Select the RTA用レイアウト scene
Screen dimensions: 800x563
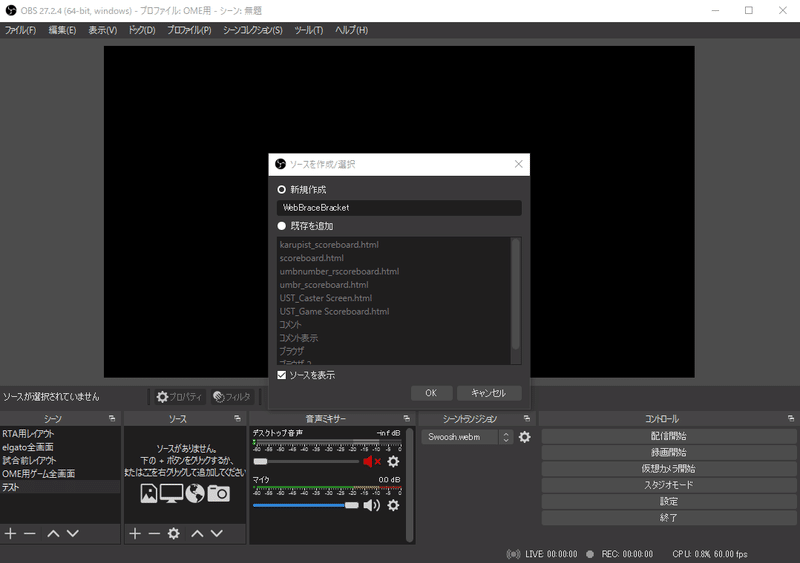pyautogui.click(x=60, y=434)
